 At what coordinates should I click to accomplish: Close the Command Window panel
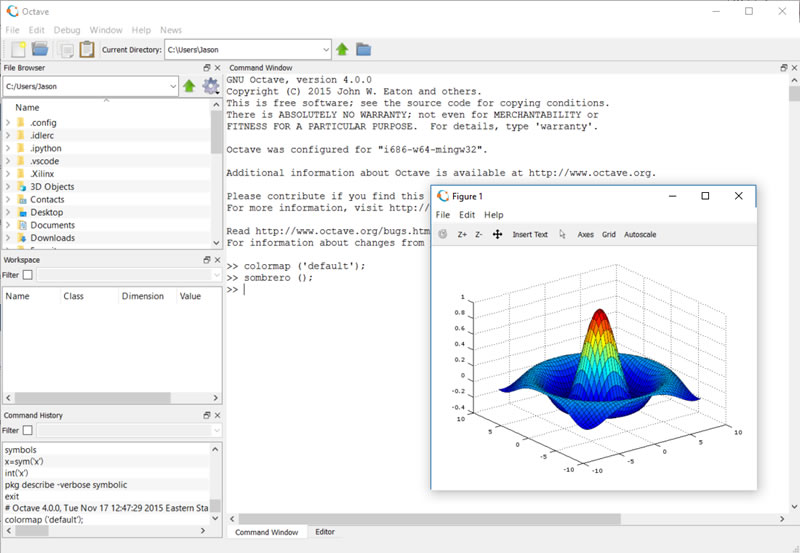pyautogui.click(x=794, y=68)
